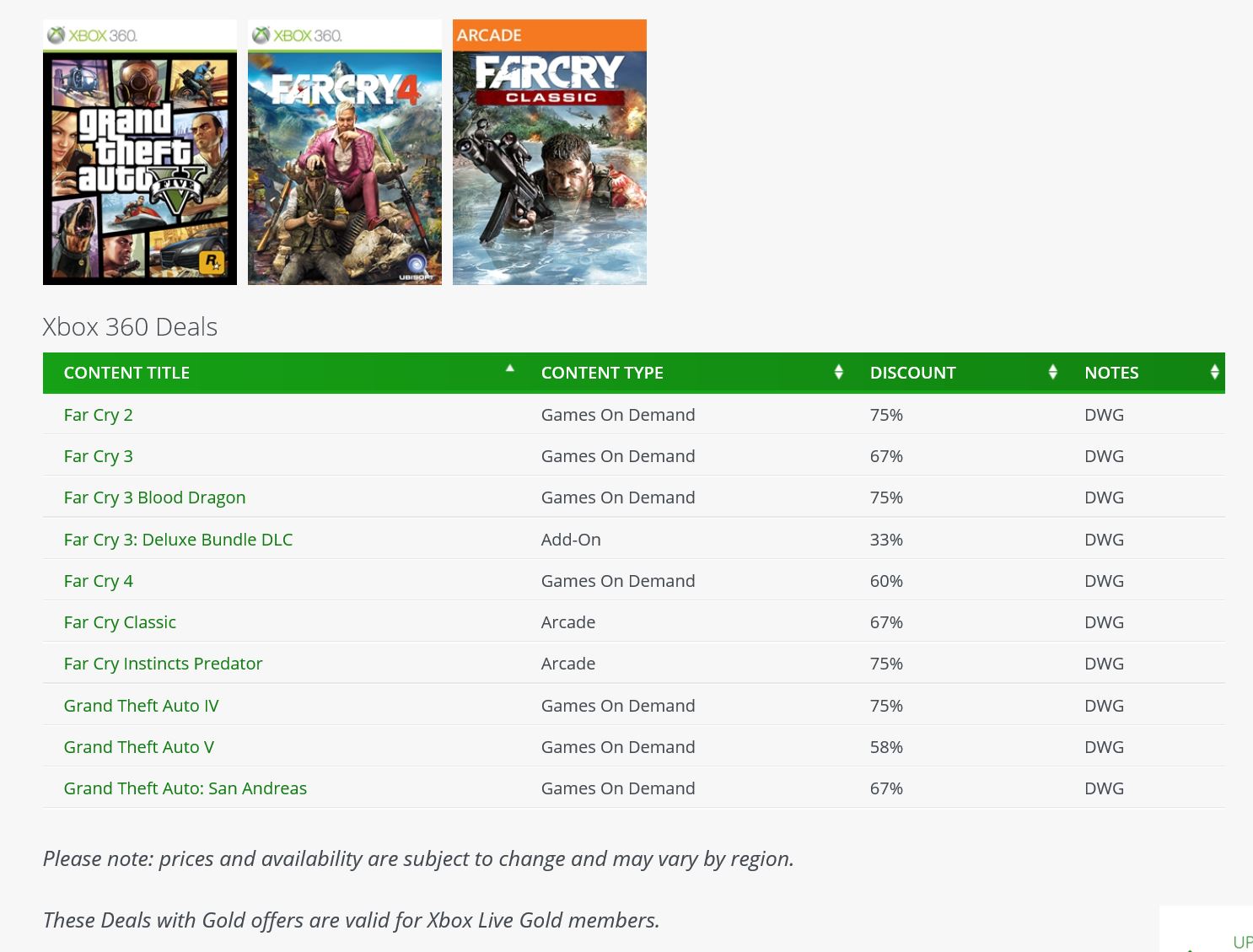Viewport: 1253px width, 952px height.
Task: Open the Far Cry 3 Blood Dragon link
Action: point(155,498)
